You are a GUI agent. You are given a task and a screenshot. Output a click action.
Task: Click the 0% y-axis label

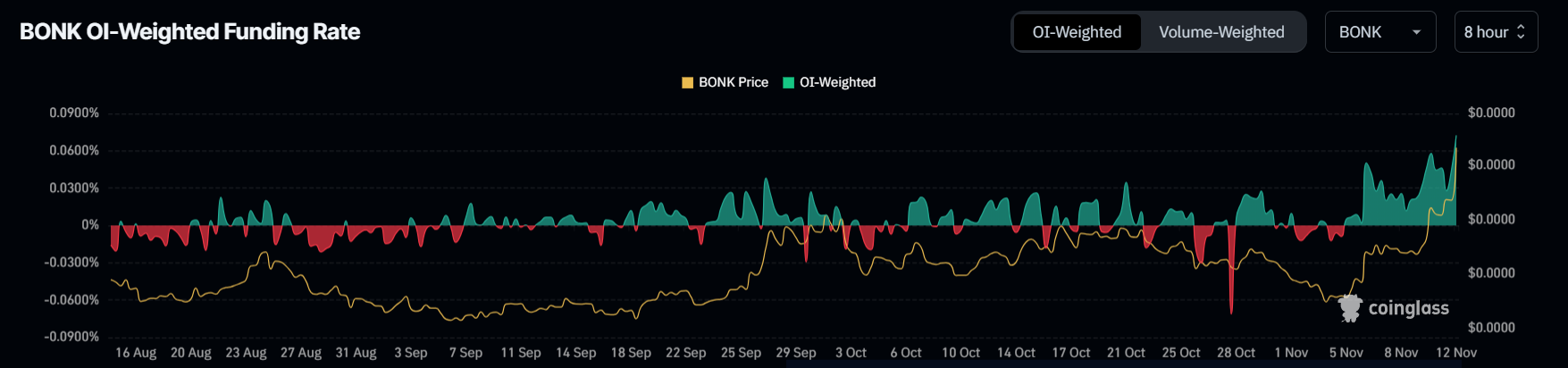[90, 225]
